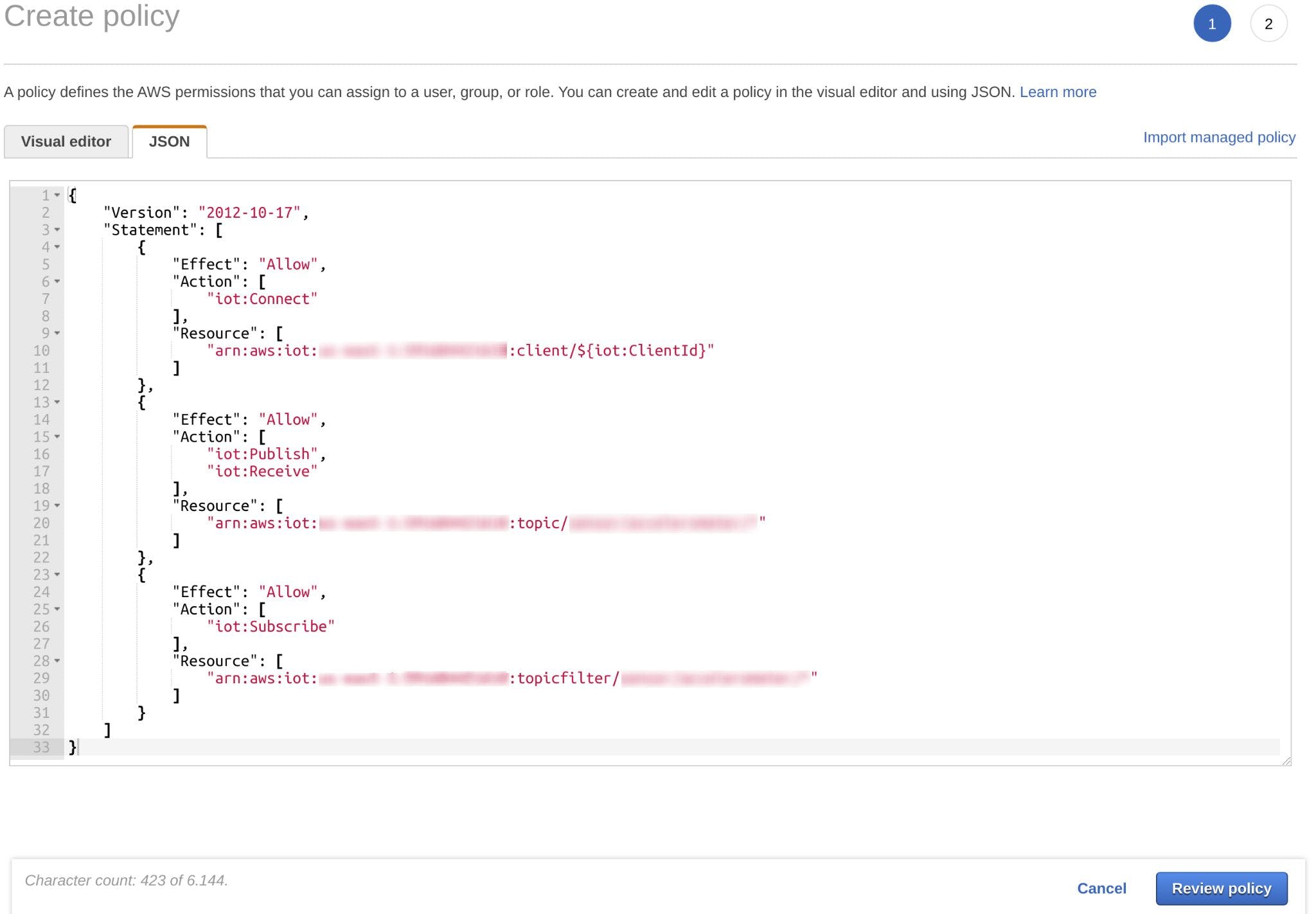Image resolution: width=1316 pixels, height=914 pixels.
Task: Collapse line 13 second statement block
Action: [x=57, y=402]
